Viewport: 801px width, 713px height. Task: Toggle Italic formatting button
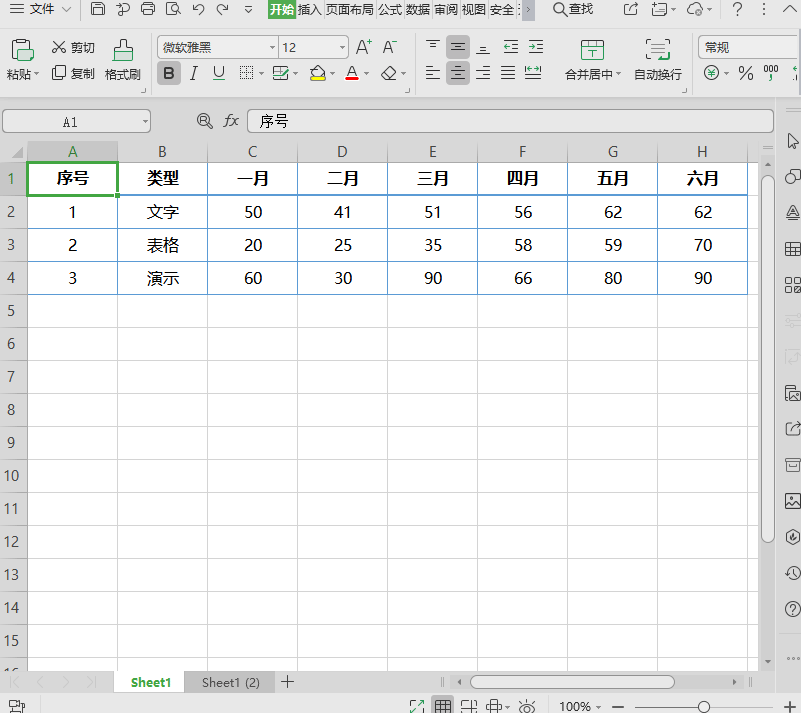(x=194, y=74)
